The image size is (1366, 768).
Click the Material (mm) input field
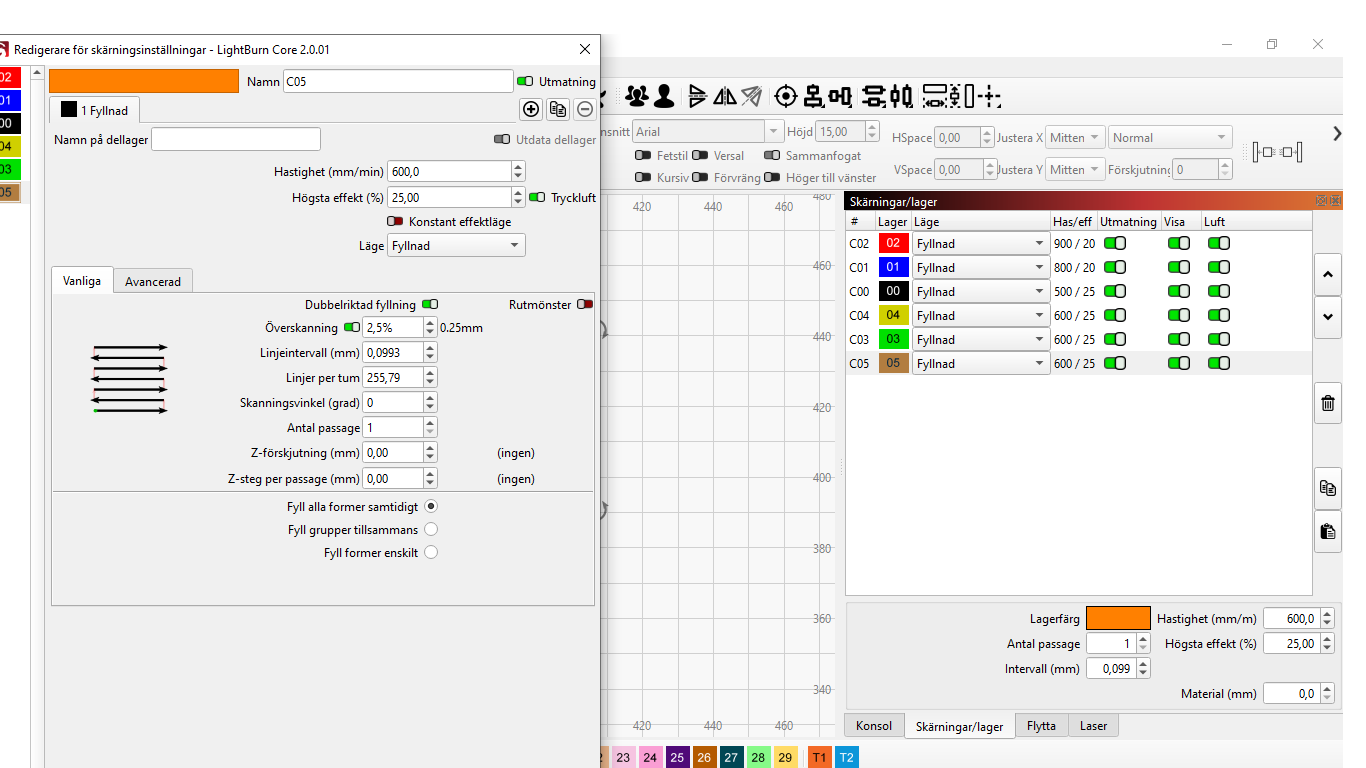click(x=1292, y=692)
